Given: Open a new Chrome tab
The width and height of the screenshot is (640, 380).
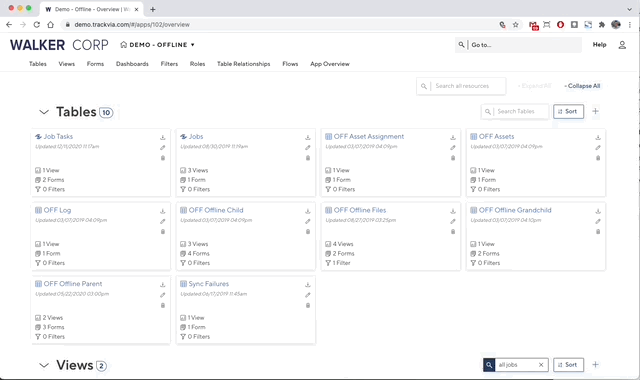Looking at the screenshot, I should click(x=153, y=9).
